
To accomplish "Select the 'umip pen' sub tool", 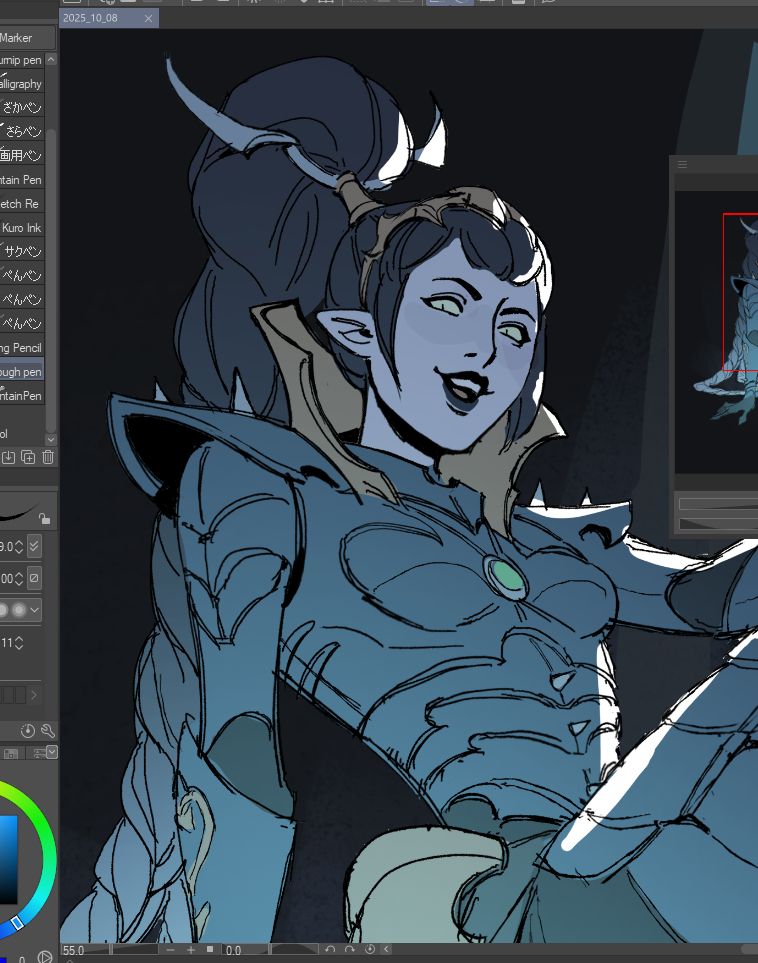I will [21, 60].
